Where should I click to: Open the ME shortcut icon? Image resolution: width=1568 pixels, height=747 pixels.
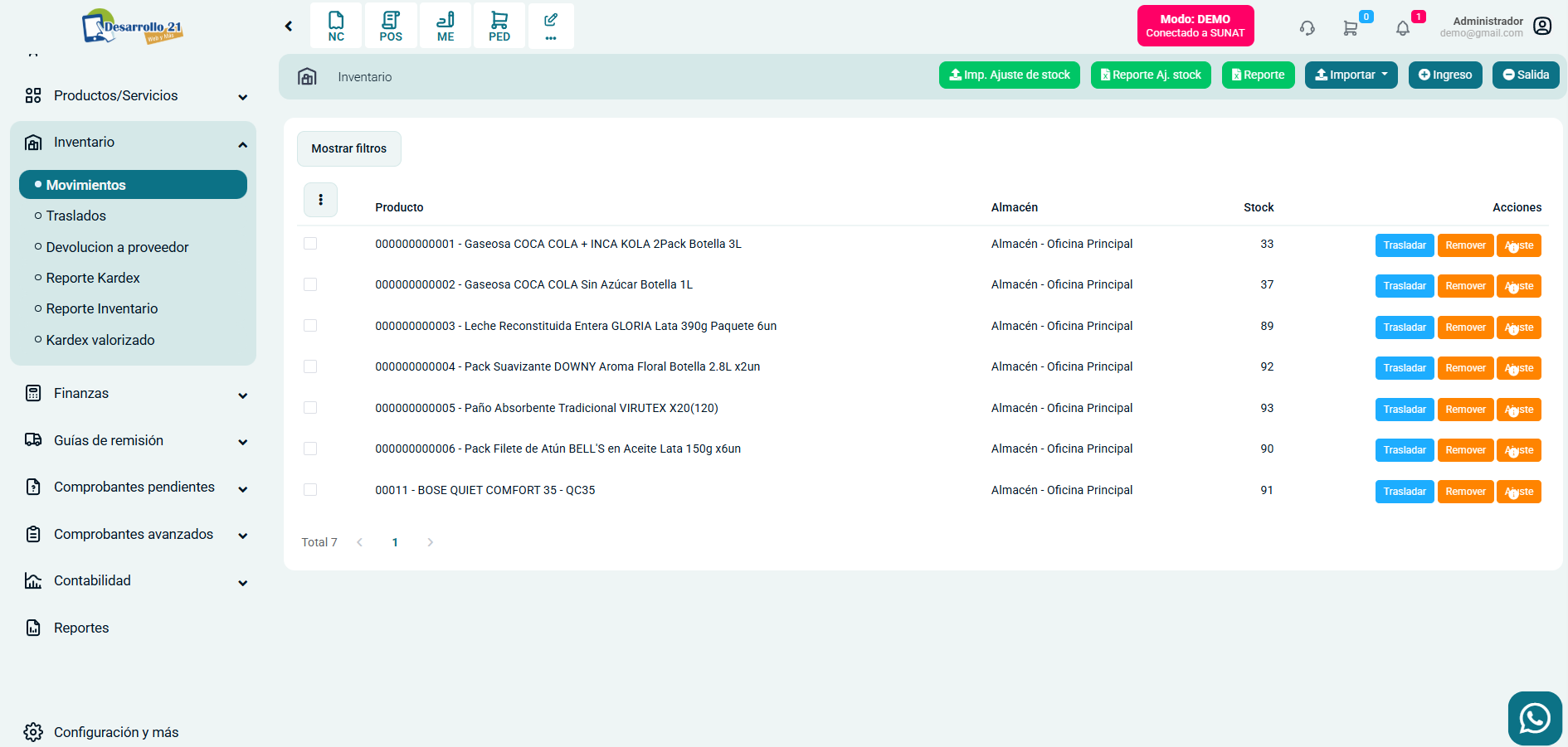click(446, 26)
